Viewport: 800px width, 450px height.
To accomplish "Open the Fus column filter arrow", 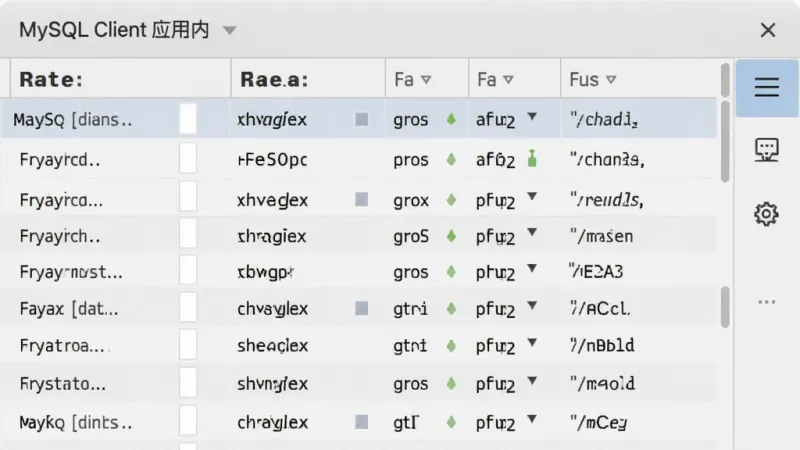I will point(611,80).
